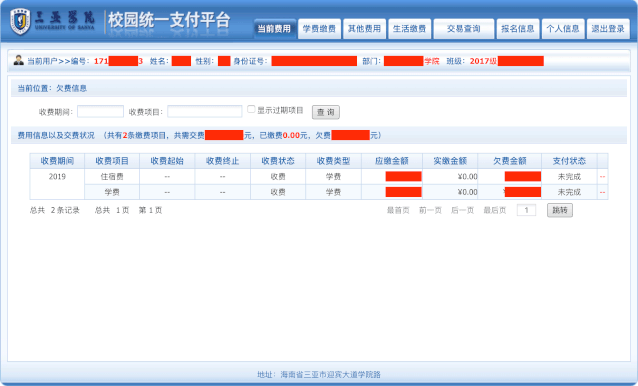Viewport: 638px width, 386px height.
Task: Go to the 生活缴费 tab
Action: pos(409,29)
